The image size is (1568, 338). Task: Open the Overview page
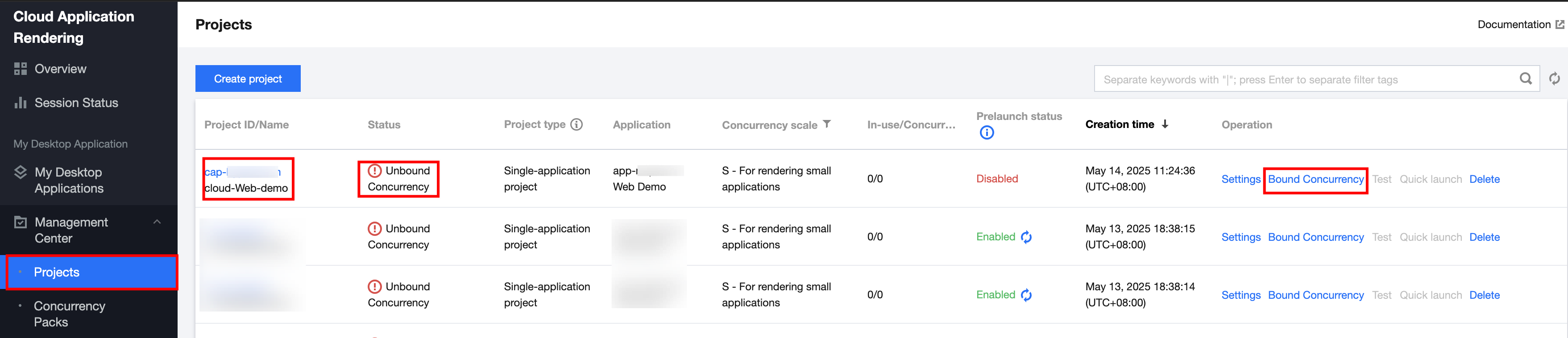60,69
